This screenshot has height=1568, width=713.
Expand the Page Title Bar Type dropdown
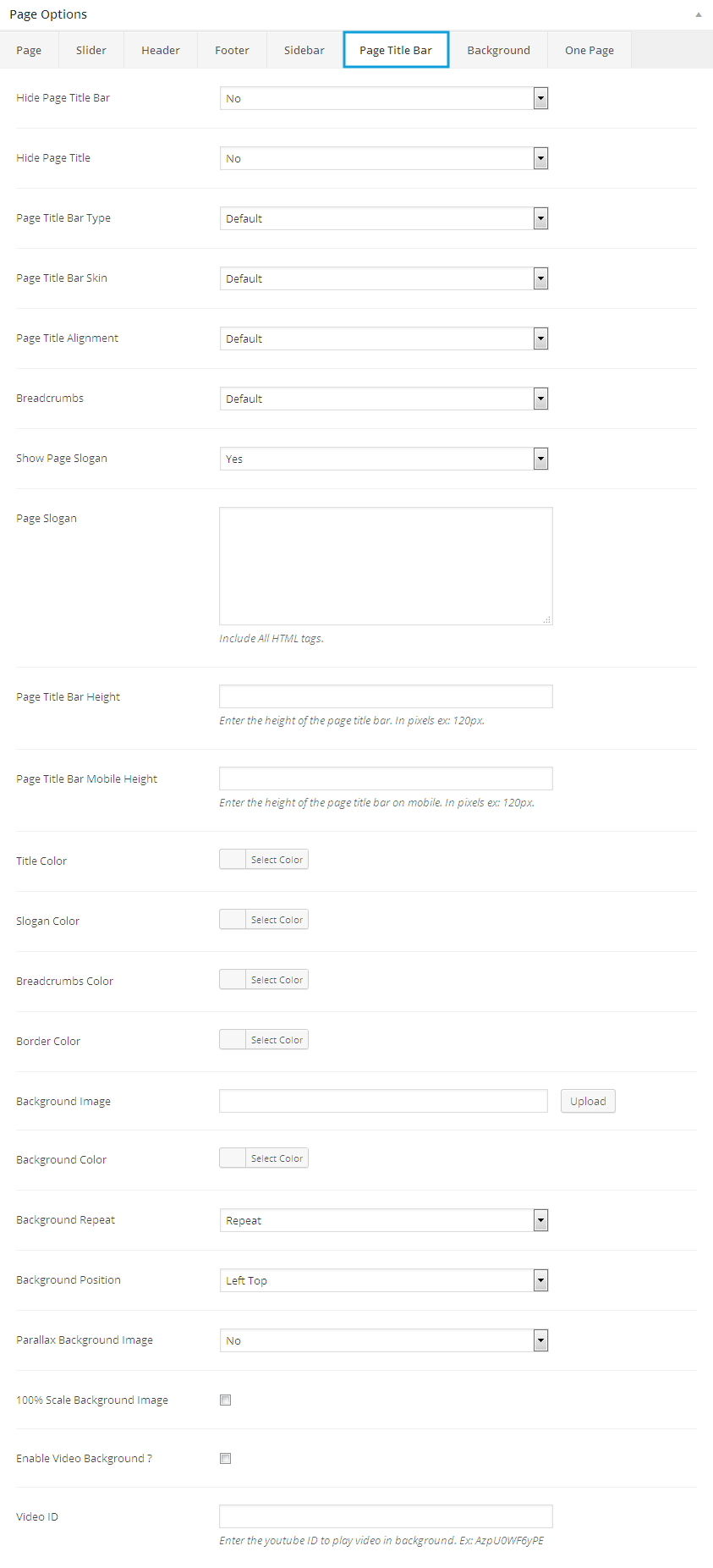pos(383,218)
